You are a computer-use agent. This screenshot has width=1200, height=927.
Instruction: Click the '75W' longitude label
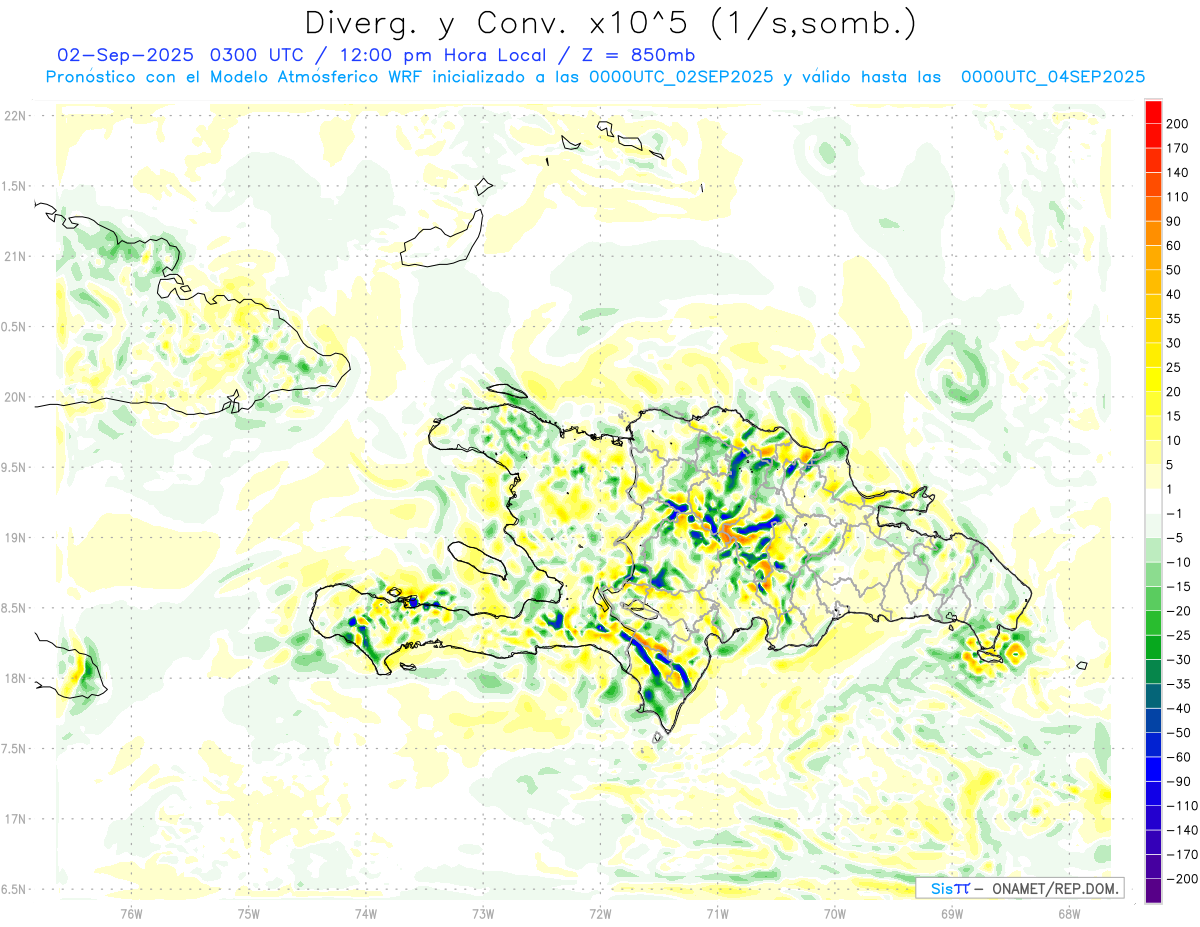248,913
